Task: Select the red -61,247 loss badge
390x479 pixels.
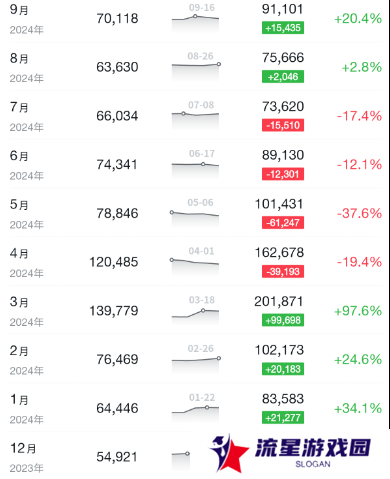Action: click(x=283, y=223)
